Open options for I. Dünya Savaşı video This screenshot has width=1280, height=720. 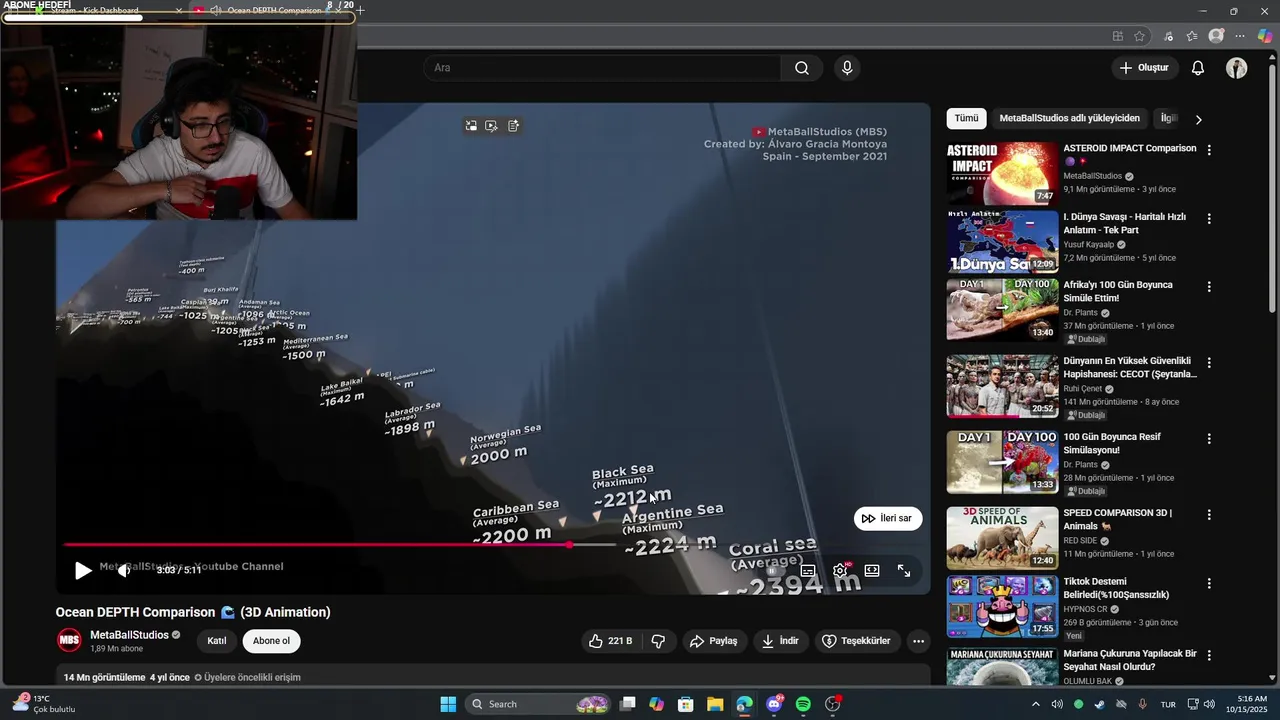pos(1209,218)
